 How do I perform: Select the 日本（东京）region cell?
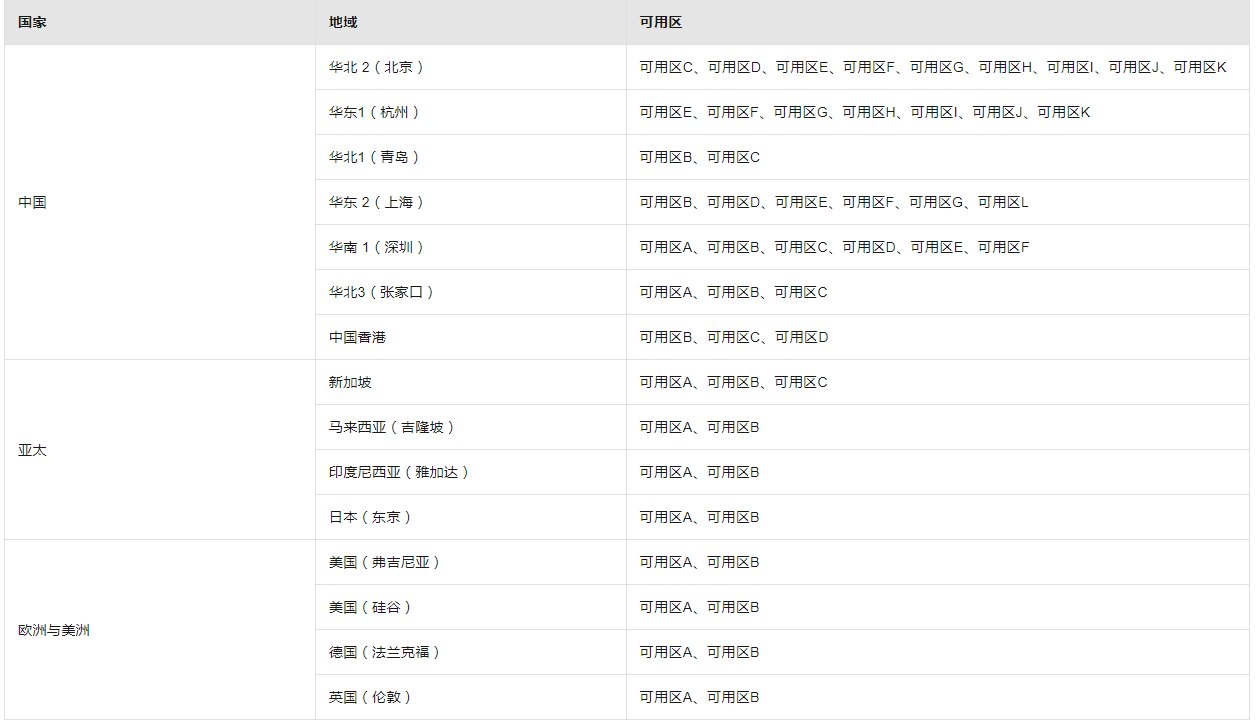371,517
